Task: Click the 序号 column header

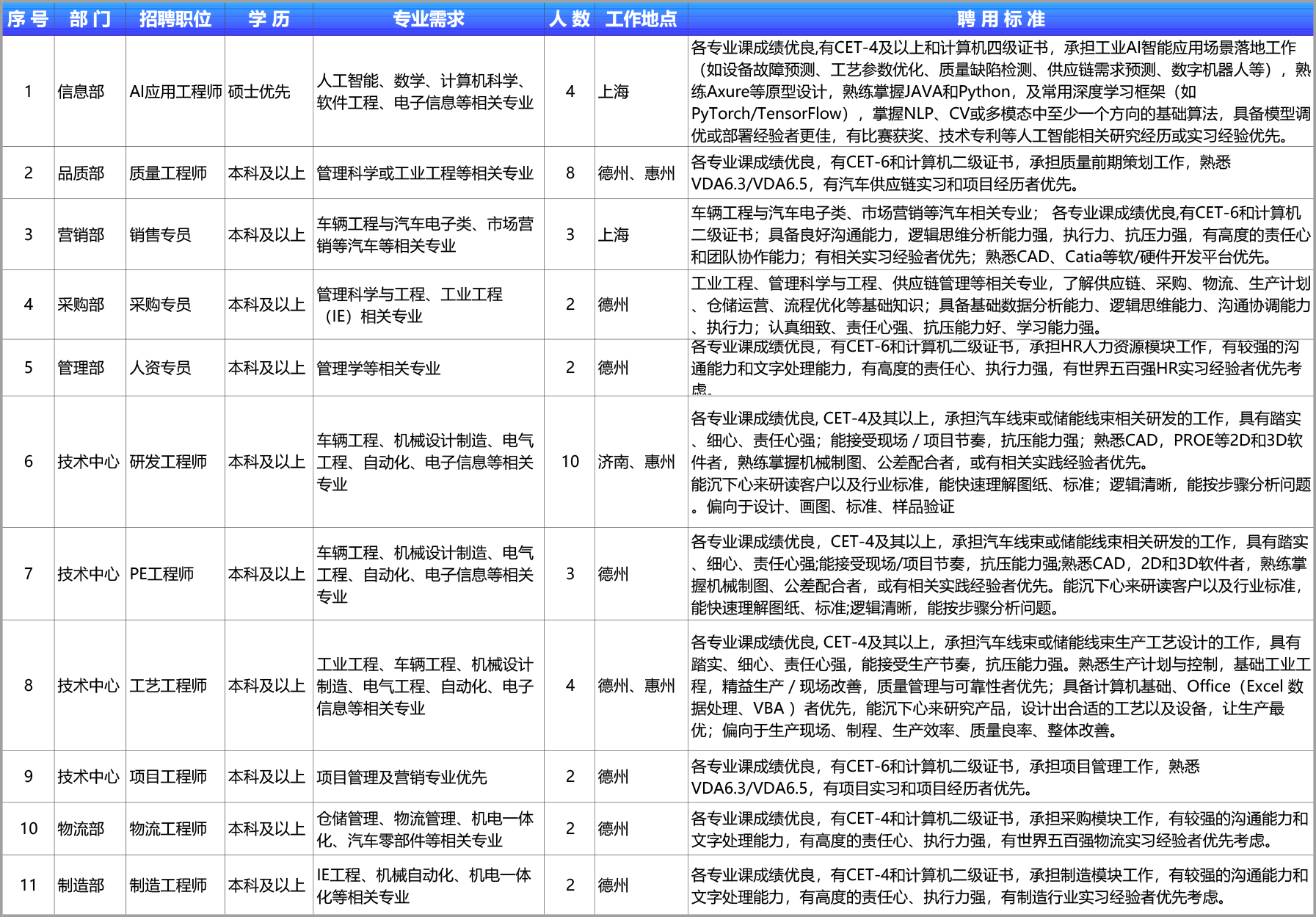Action: (28, 19)
